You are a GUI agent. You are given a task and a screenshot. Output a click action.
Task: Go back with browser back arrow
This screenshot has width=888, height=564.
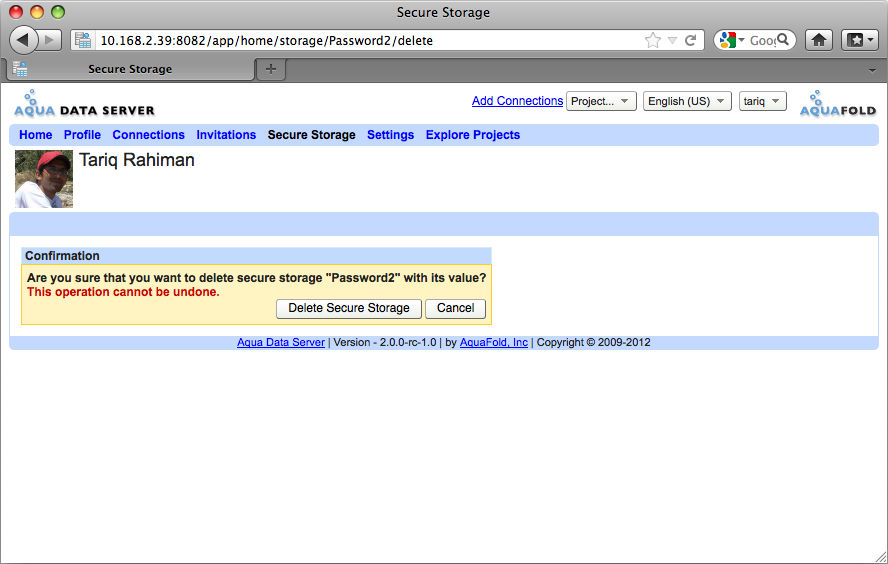pyautogui.click(x=23, y=40)
